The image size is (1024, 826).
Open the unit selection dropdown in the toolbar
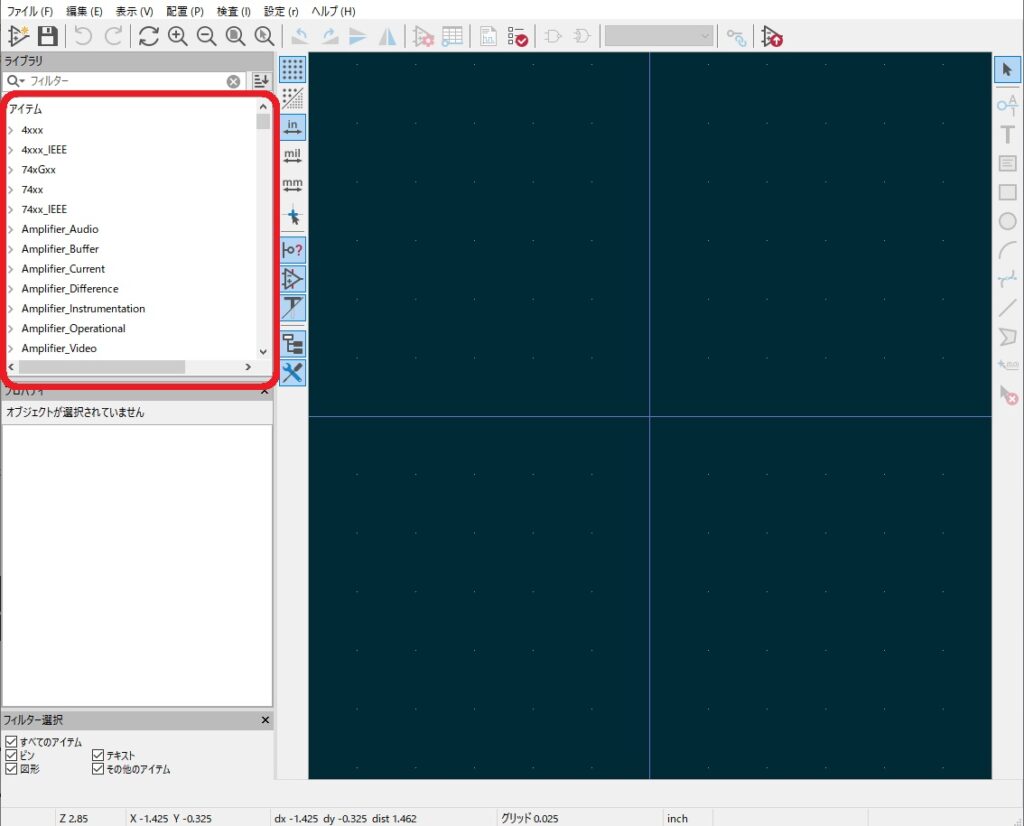[x=659, y=36]
